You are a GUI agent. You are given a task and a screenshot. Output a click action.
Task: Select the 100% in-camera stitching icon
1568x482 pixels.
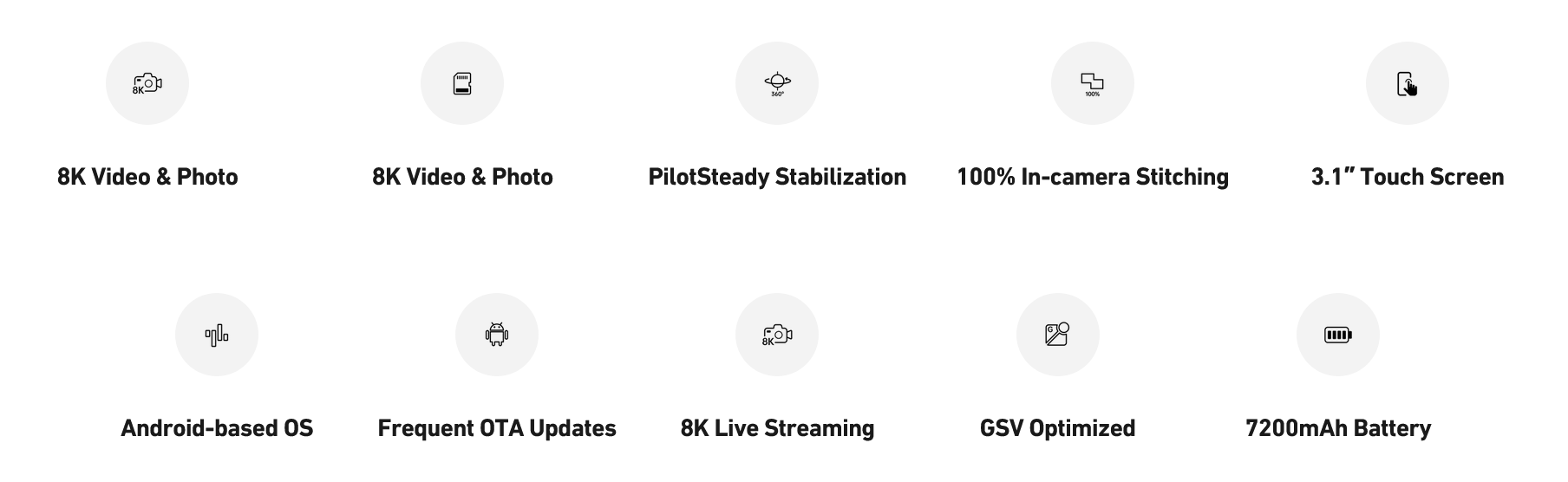(1092, 83)
